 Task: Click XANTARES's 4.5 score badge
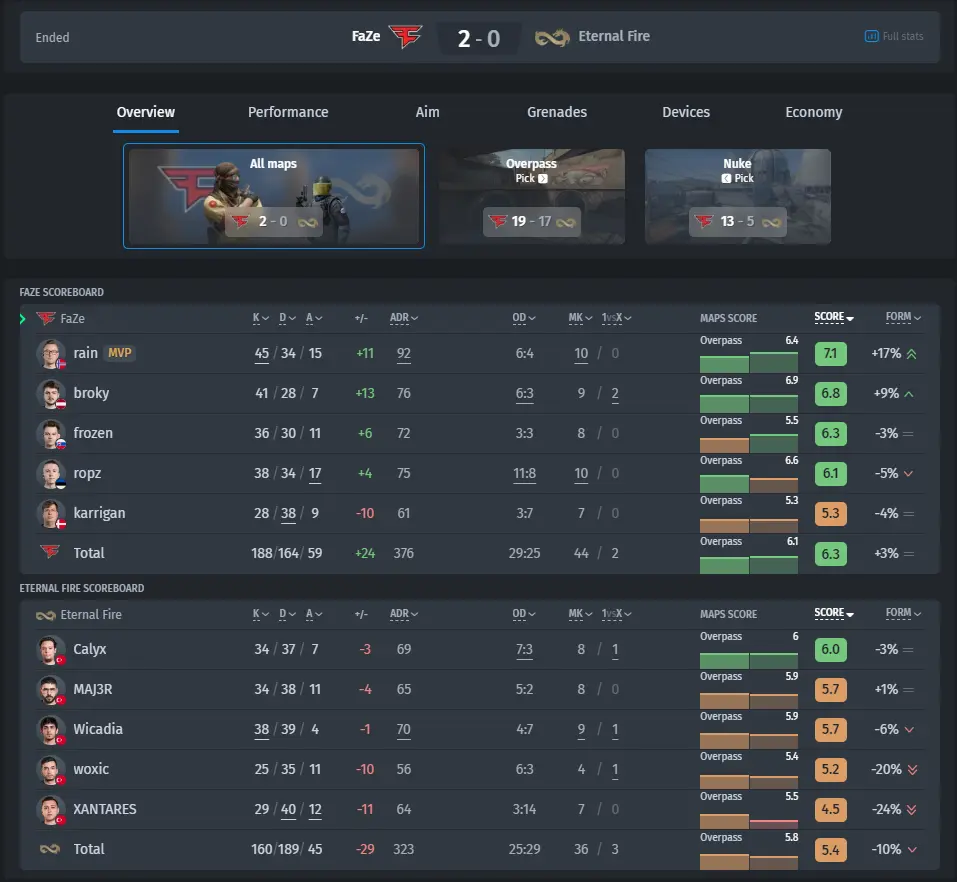coord(831,810)
